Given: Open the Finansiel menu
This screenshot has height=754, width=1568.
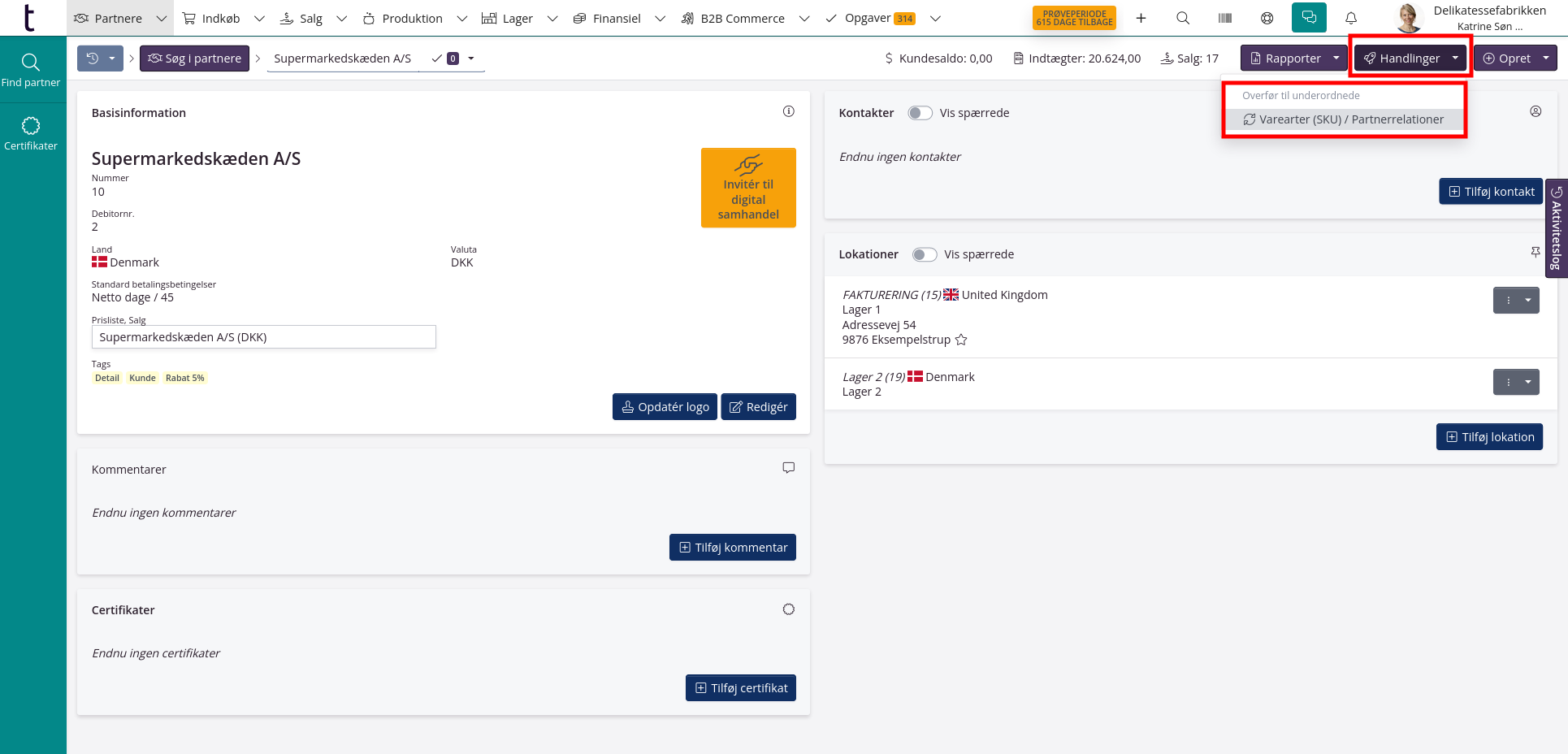Looking at the screenshot, I should click(x=616, y=18).
